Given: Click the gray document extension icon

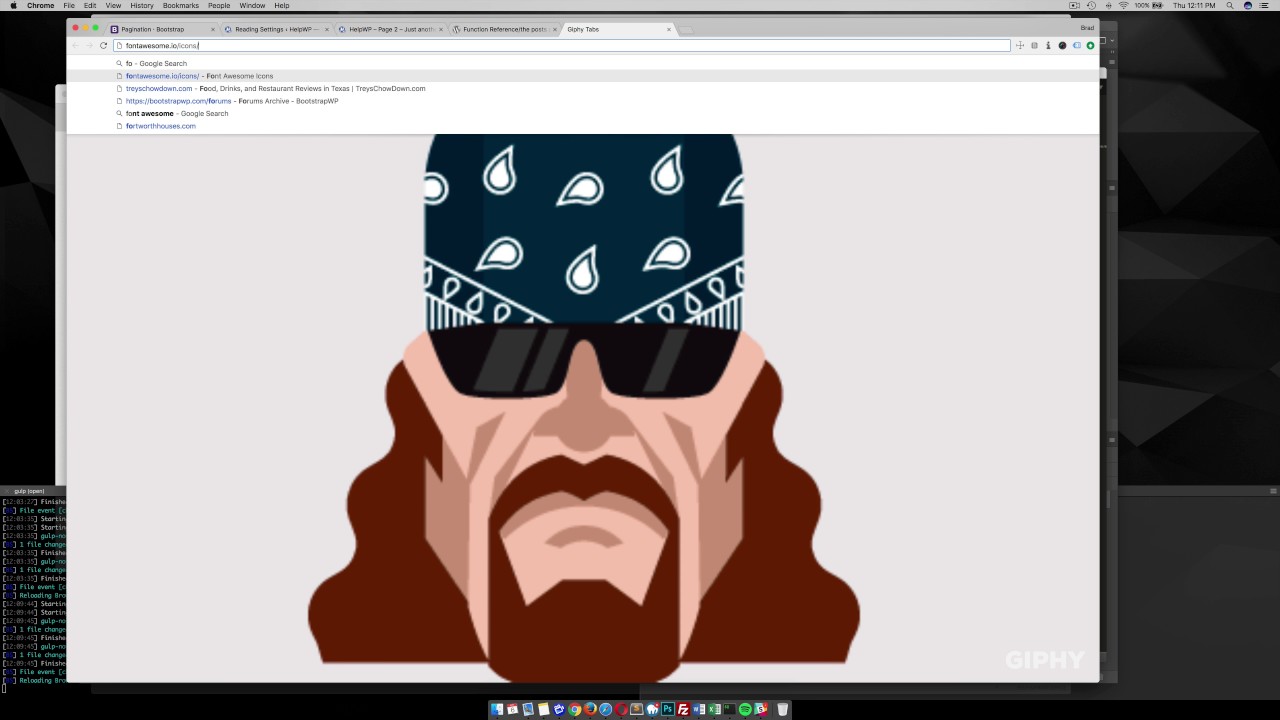Looking at the screenshot, I should tap(1034, 45).
